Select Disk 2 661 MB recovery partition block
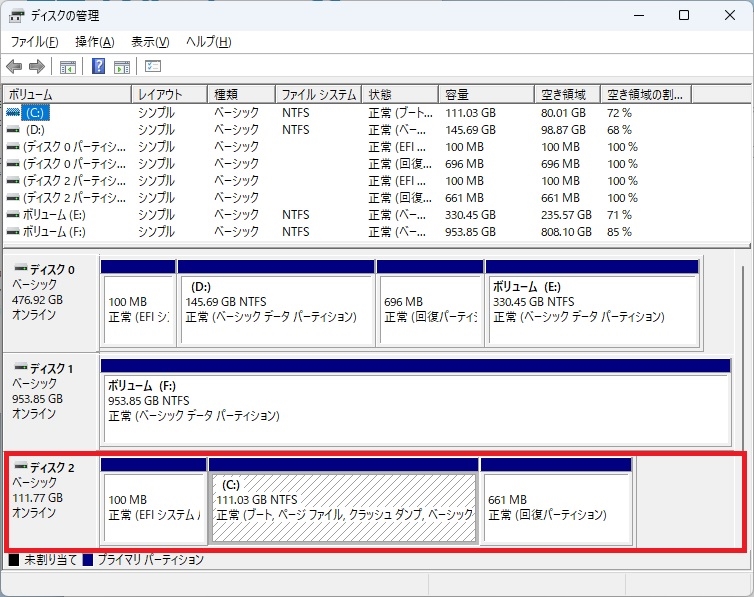Image resolution: width=754 pixels, height=597 pixels. click(x=556, y=501)
